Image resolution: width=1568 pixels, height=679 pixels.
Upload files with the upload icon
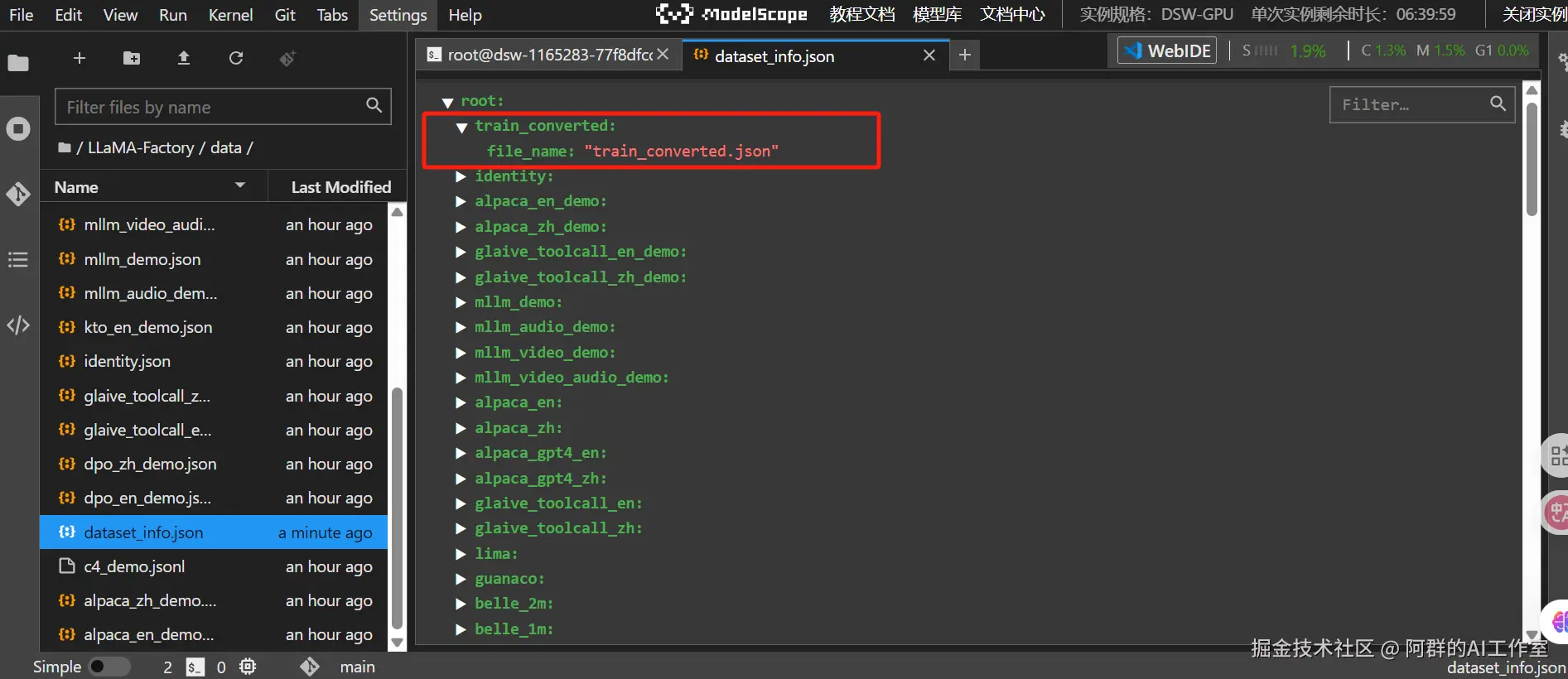pyautogui.click(x=184, y=58)
